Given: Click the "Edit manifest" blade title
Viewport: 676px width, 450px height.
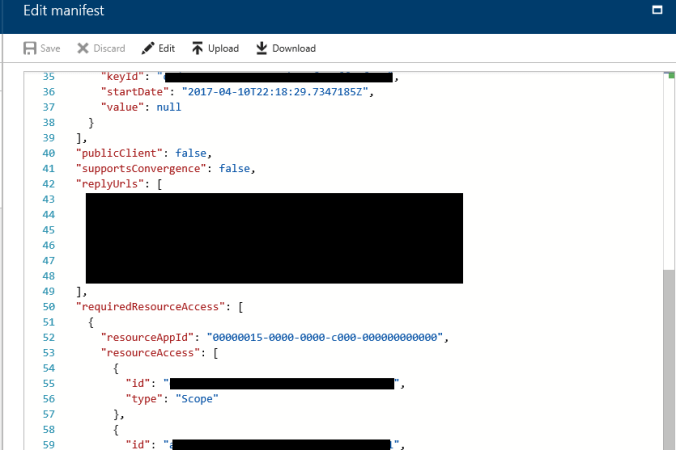Looking at the screenshot, I should (64, 11).
